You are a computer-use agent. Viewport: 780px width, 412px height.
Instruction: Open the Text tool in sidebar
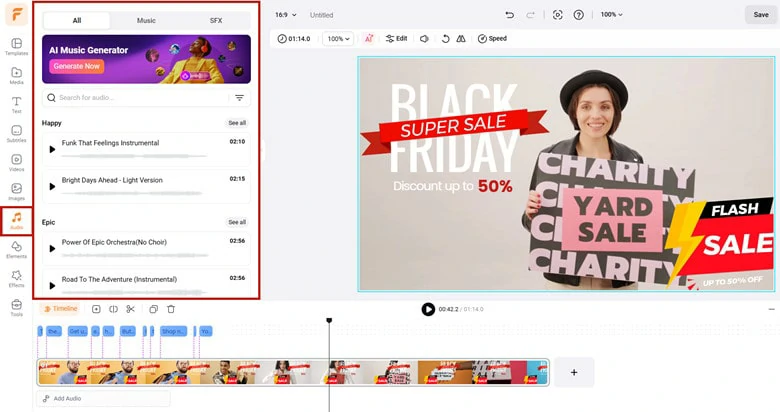[16, 104]
